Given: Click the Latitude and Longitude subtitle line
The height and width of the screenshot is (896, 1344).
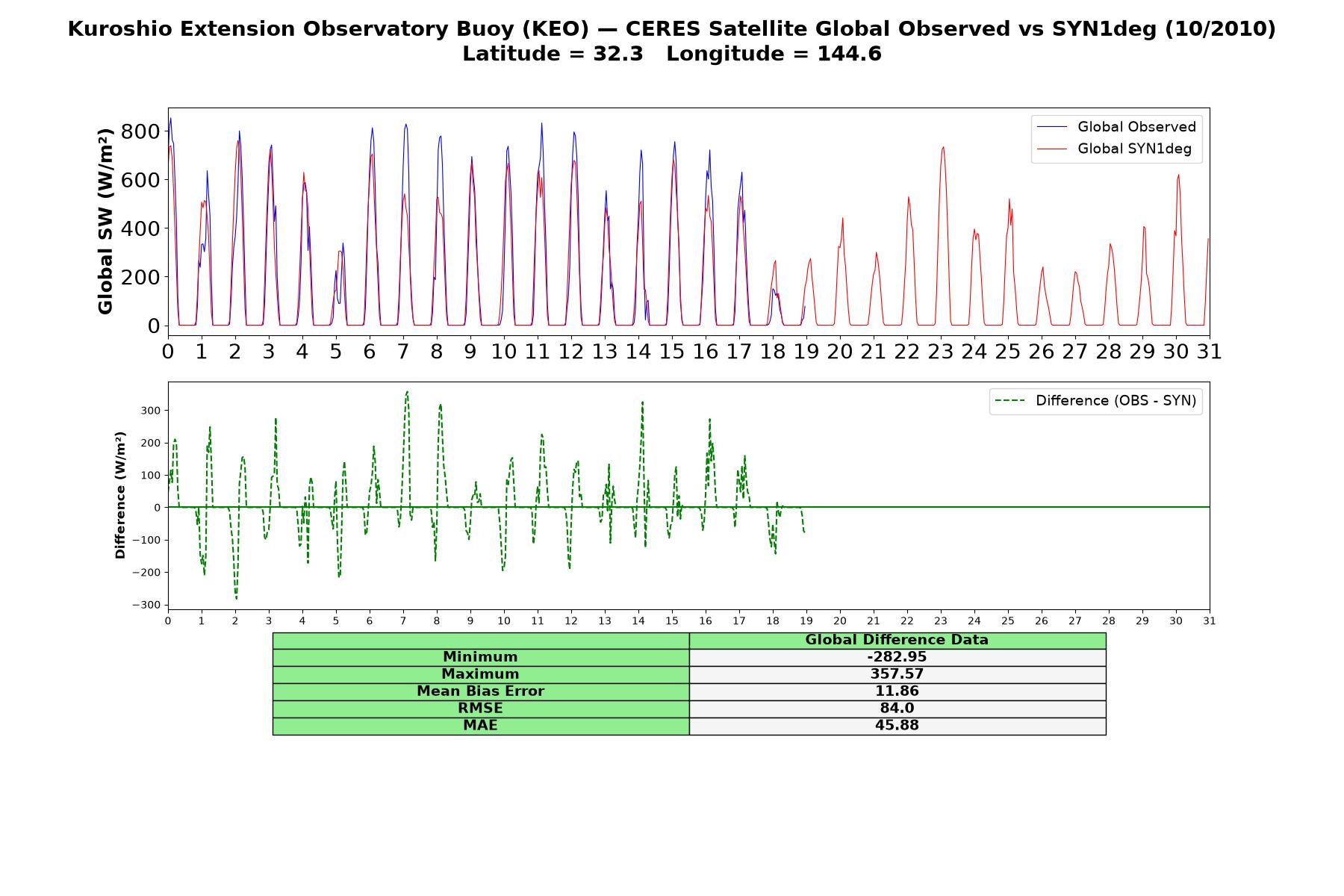Looking at the screenshot, I should (672, 54).
